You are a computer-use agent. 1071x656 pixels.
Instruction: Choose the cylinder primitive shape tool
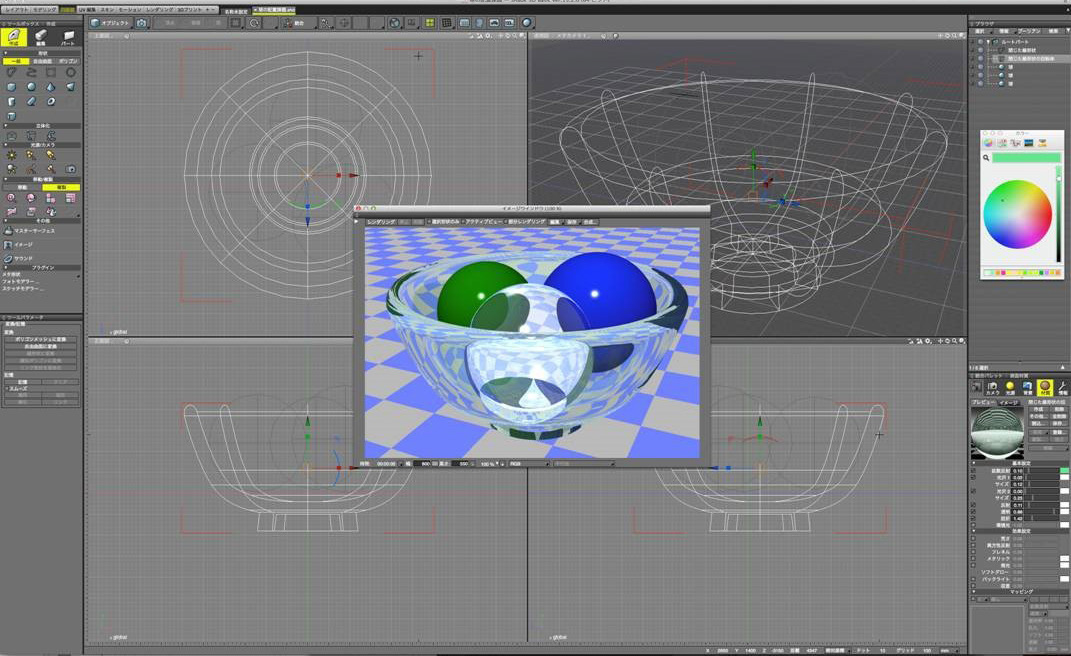click(12, 101)
